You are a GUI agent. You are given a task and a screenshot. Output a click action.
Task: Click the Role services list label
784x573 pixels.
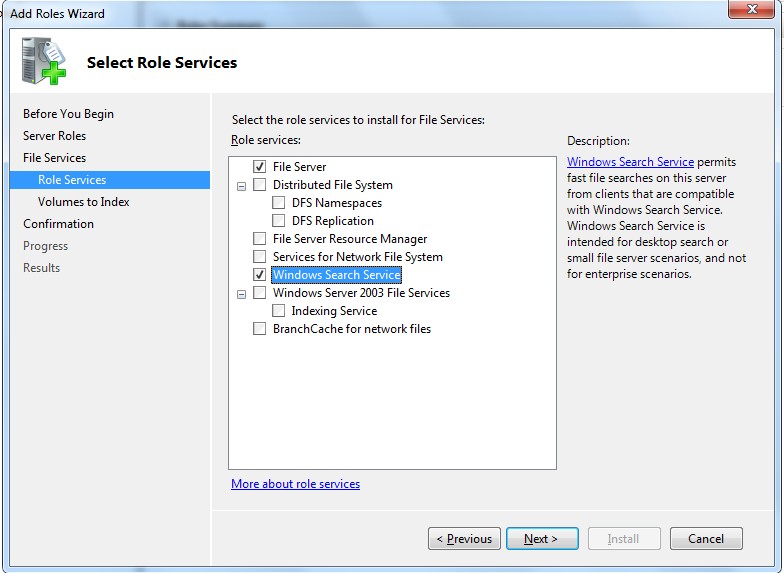(x=266, y=140)
